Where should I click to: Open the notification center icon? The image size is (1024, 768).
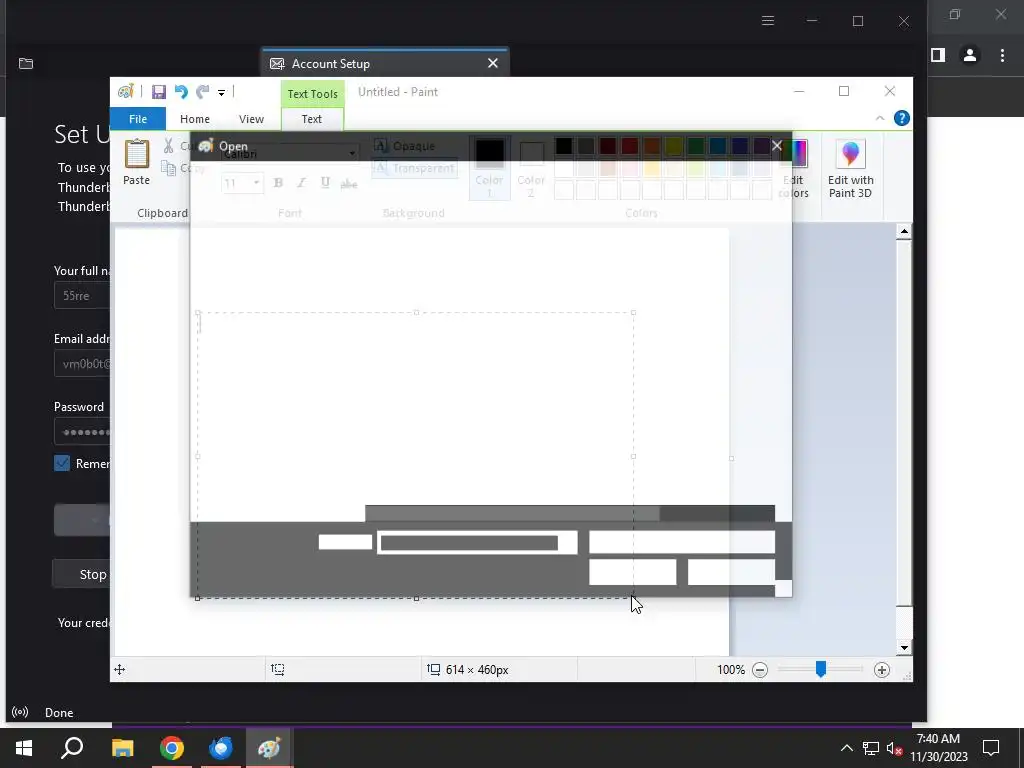[991, 748]
